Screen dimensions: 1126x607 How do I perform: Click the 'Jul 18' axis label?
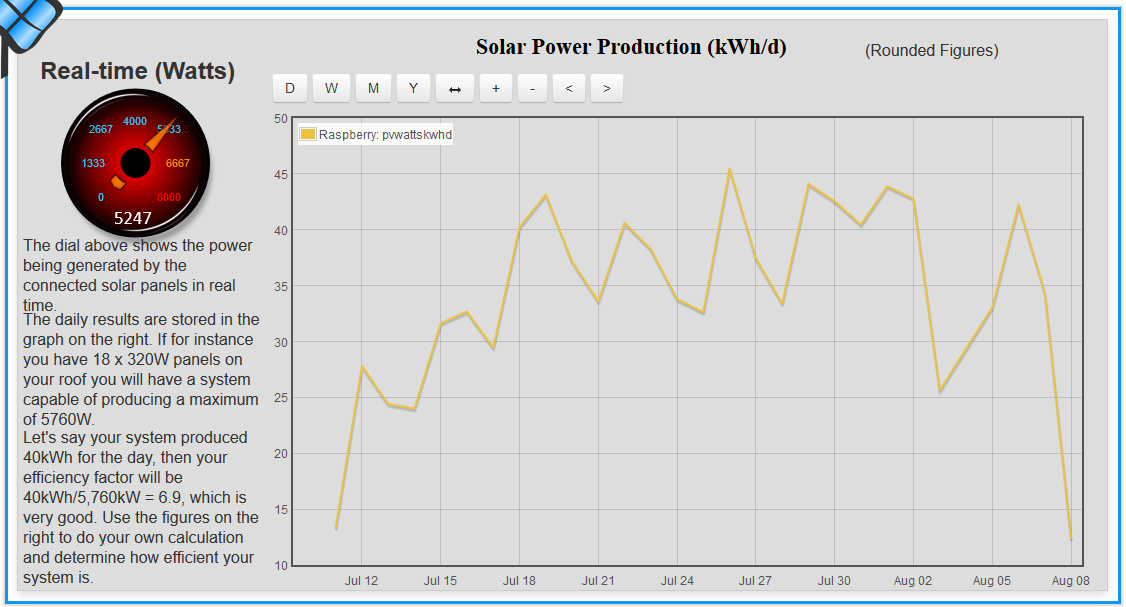(x=519, y=580)
